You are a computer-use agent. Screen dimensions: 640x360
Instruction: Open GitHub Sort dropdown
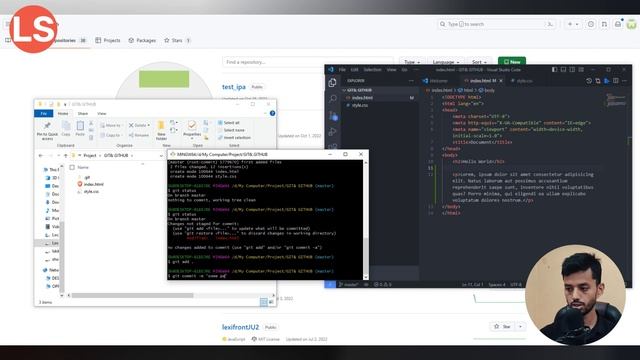[x=479, y=62]
